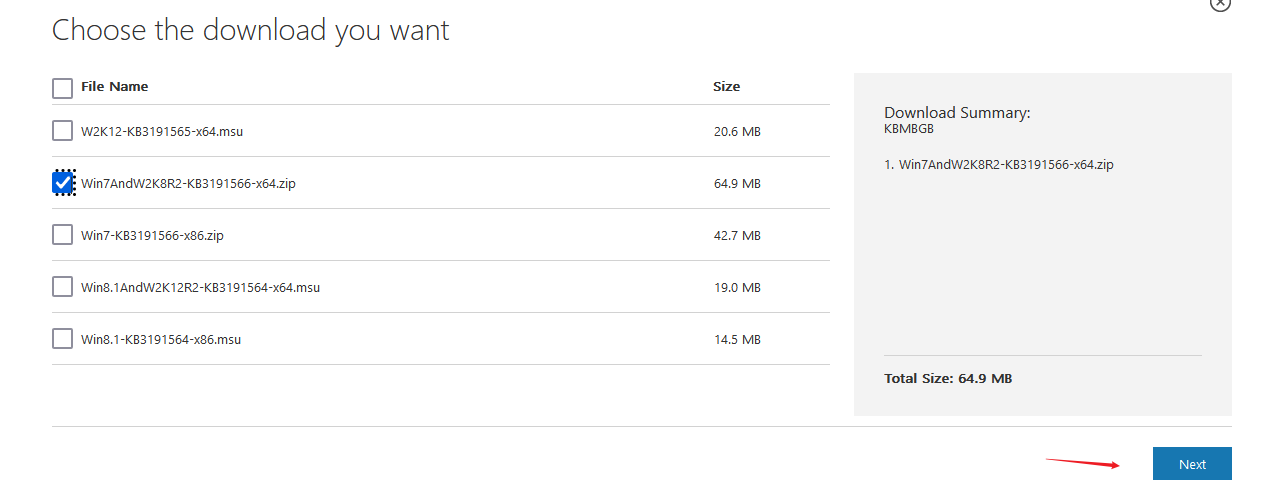Click the File Name column header
Viewport: 1271px width, 494px height.
coord(115,87)
